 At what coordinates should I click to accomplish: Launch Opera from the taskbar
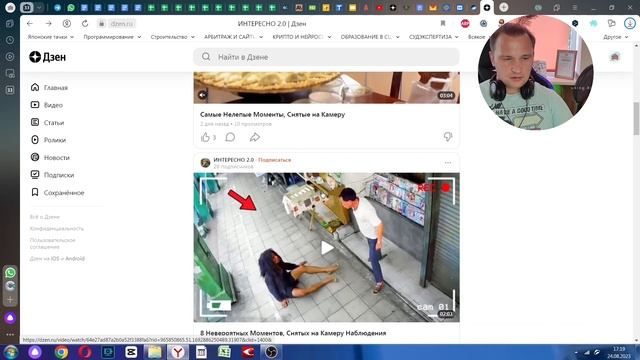[85, 352]
